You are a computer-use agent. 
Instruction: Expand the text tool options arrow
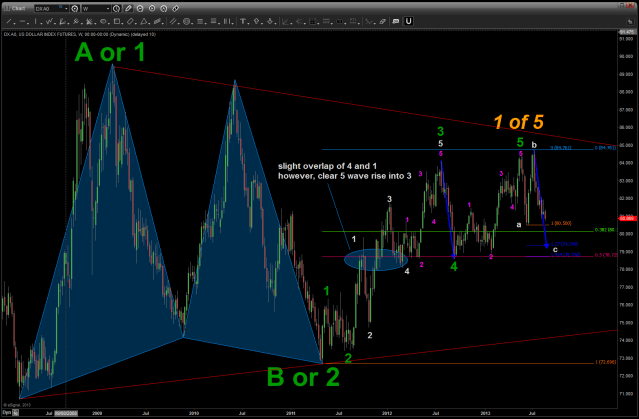pos(248,23)
